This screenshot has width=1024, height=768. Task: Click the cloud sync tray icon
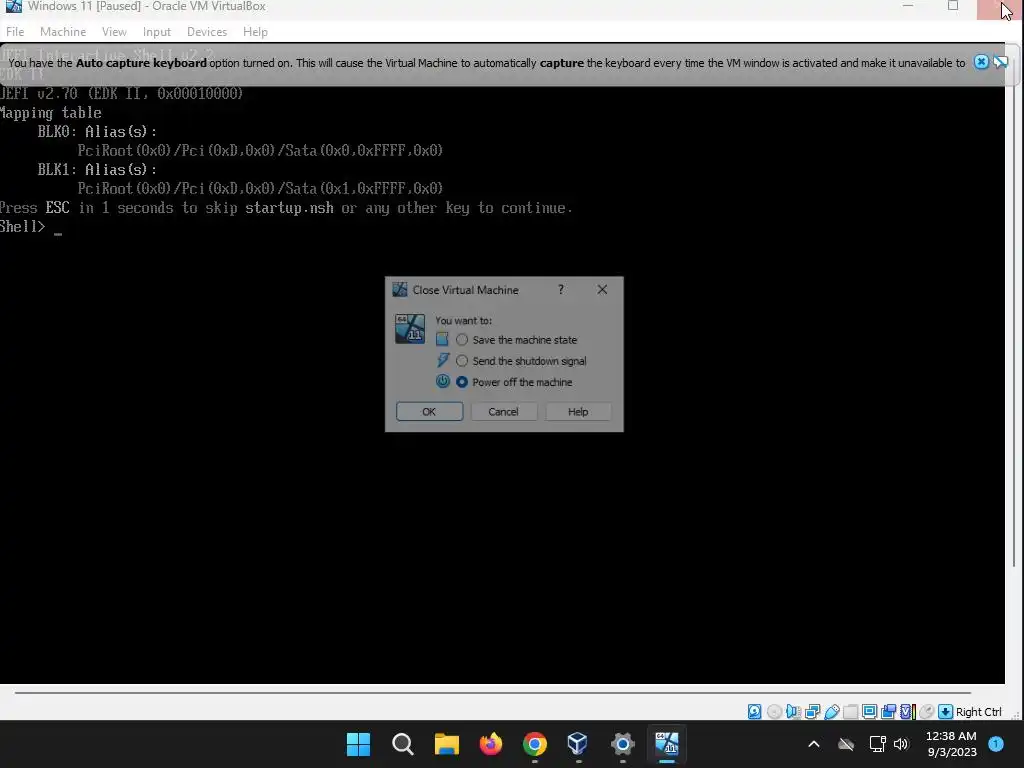point(846,744)
